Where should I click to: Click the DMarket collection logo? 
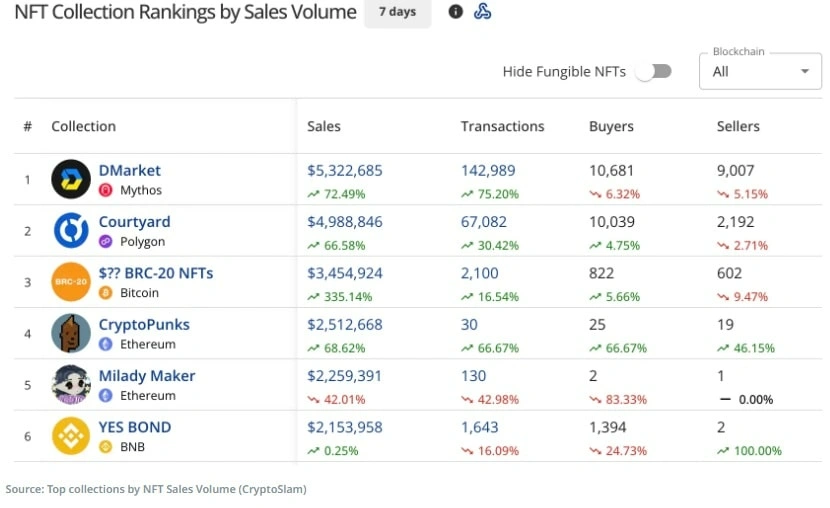point(71,179)
